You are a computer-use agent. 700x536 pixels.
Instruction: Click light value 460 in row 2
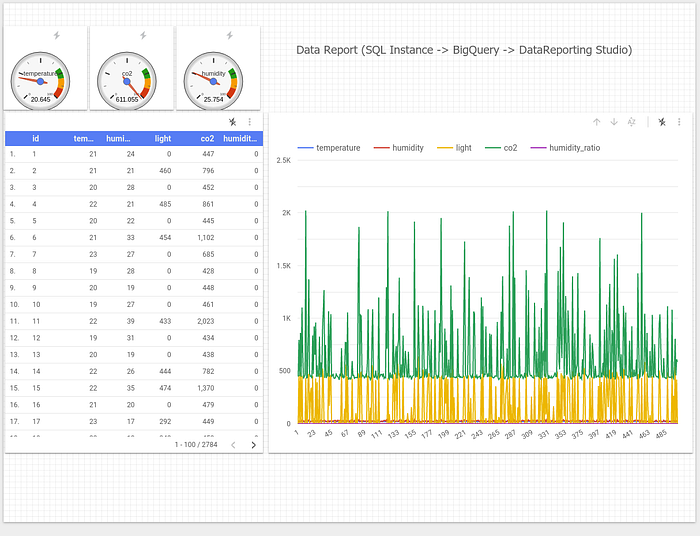pos(165,170)
